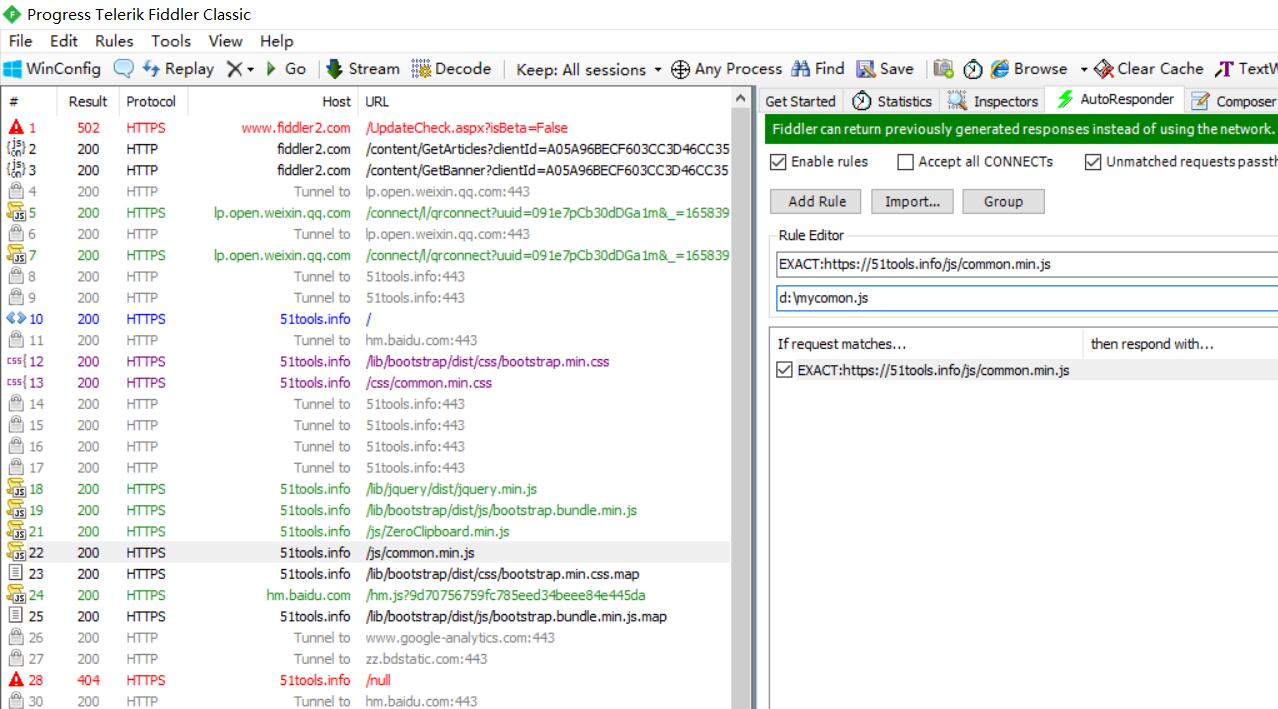The width and height of the screenshot is (1278, 709).
Task: Open the Rules menu
Action: [x=114, y=41]
